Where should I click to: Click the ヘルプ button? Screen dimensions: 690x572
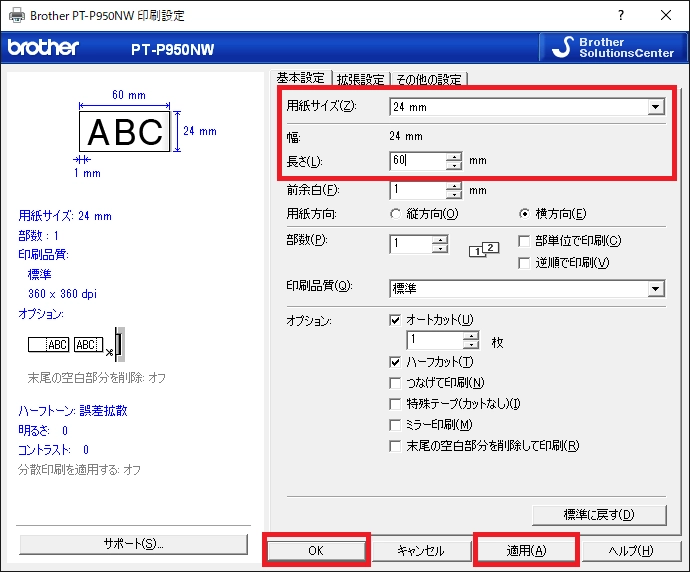[x=631, y=550]
